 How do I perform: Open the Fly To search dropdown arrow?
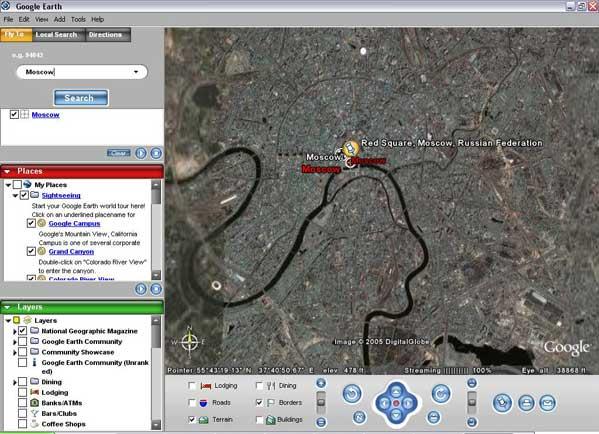pyautogui.click(x=136, y=72)
